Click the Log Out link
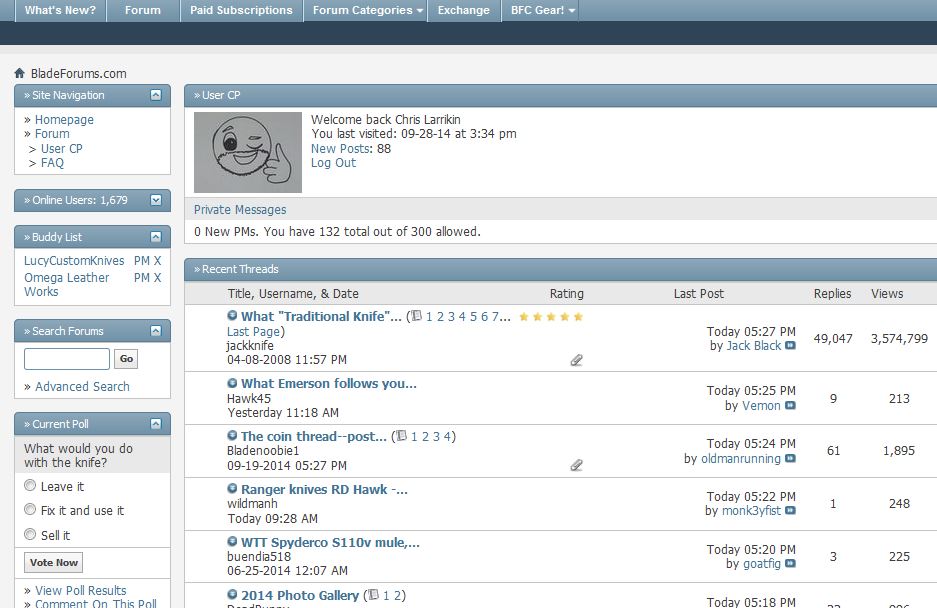This screenshot has height=608, width=937. (x=333, y=163)
